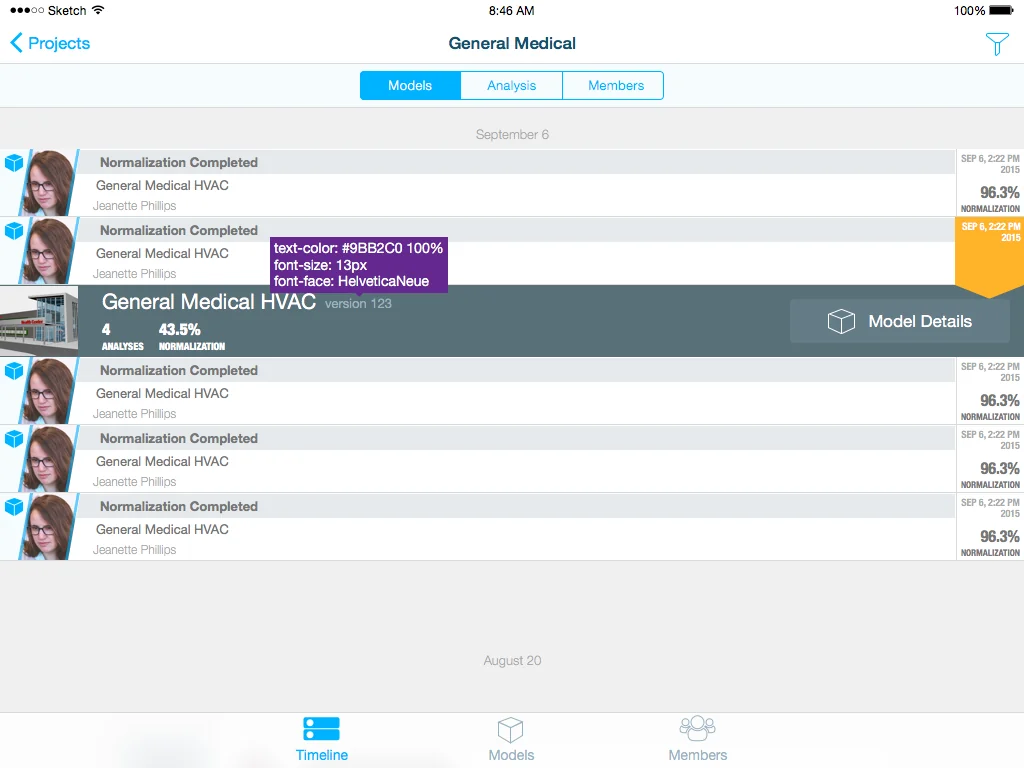
Task: Click the "4 ANALYSES" stat
Action: point(122,337)
